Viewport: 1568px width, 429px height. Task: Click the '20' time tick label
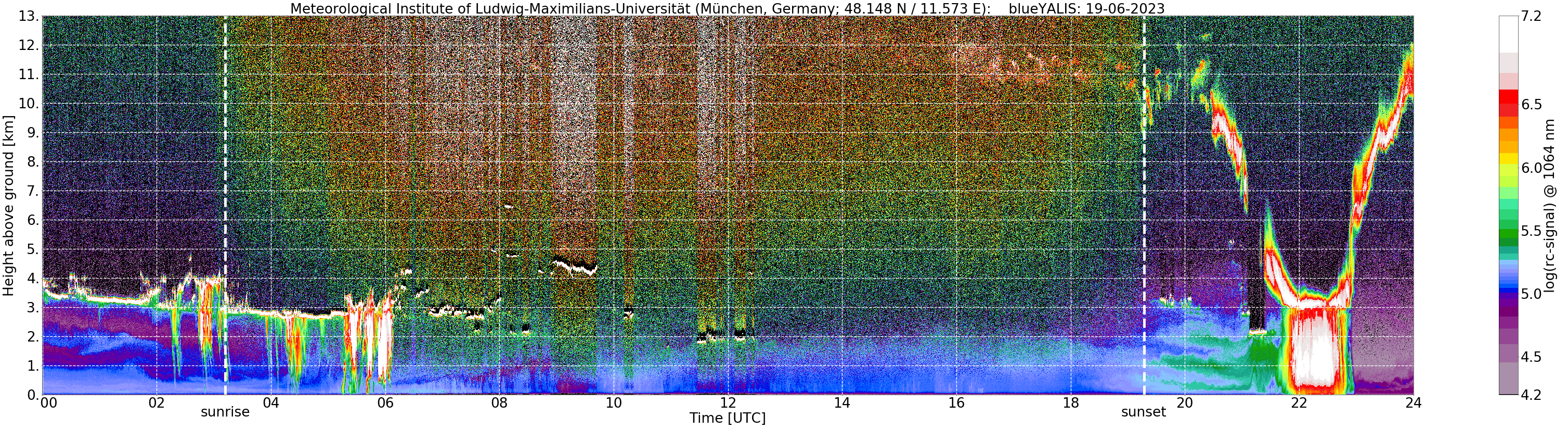pos(1185,403)
